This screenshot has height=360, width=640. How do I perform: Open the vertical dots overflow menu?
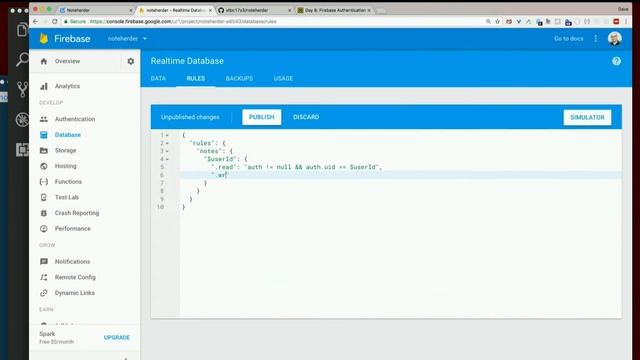(596, 38)
